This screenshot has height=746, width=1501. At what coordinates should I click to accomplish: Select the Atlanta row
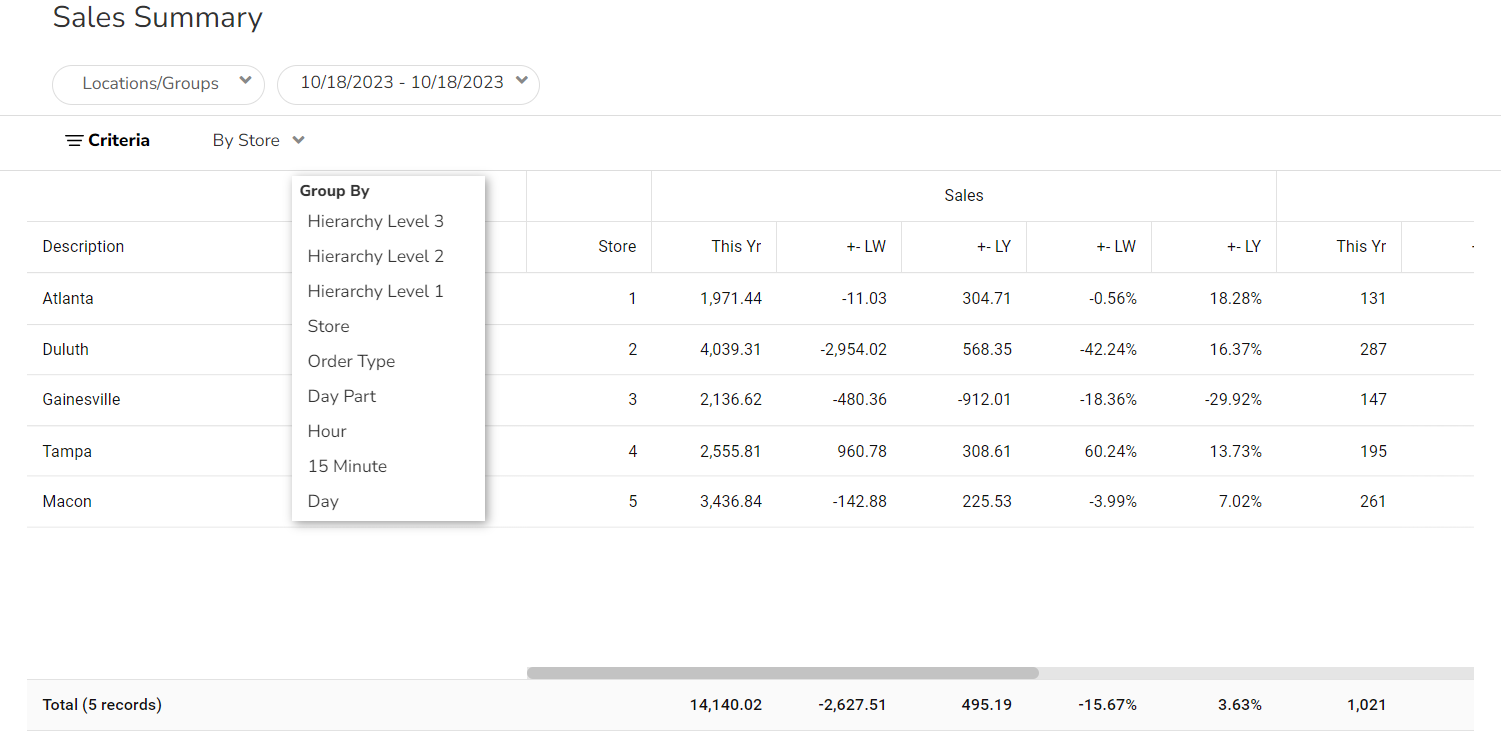[x=68, y=299]
